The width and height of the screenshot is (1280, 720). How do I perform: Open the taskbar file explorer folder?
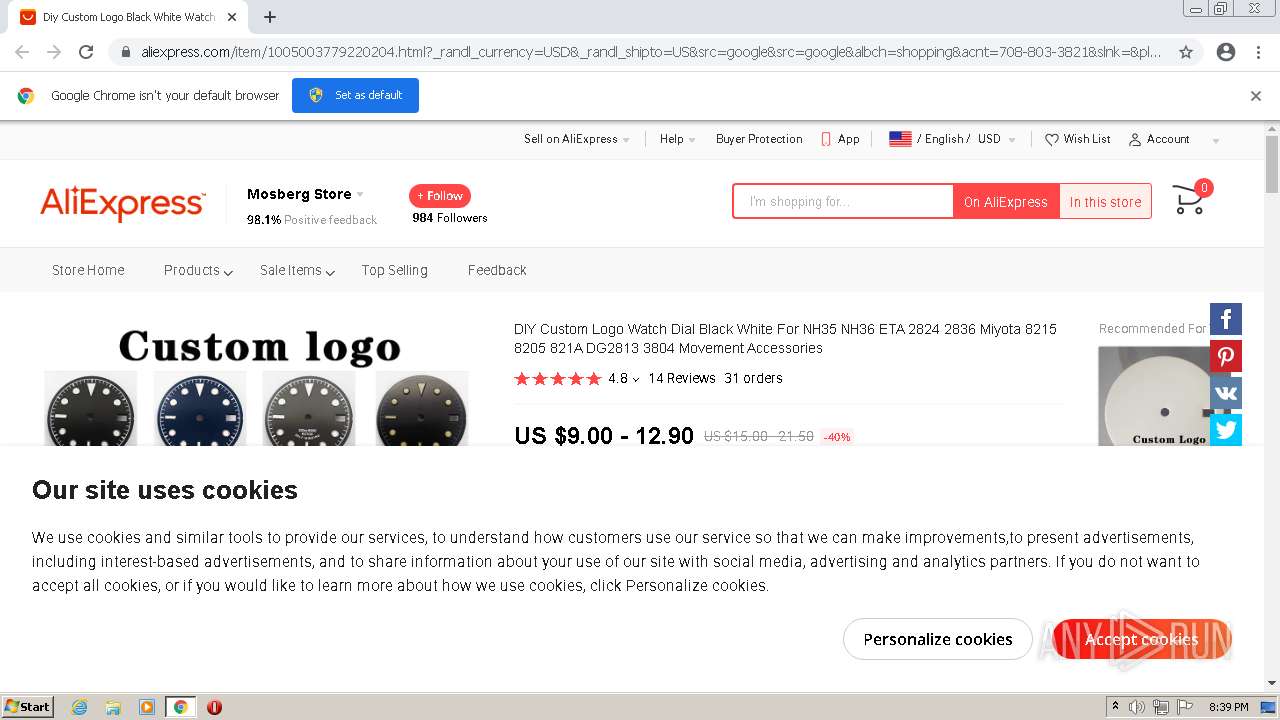click(x=113, y=707)
